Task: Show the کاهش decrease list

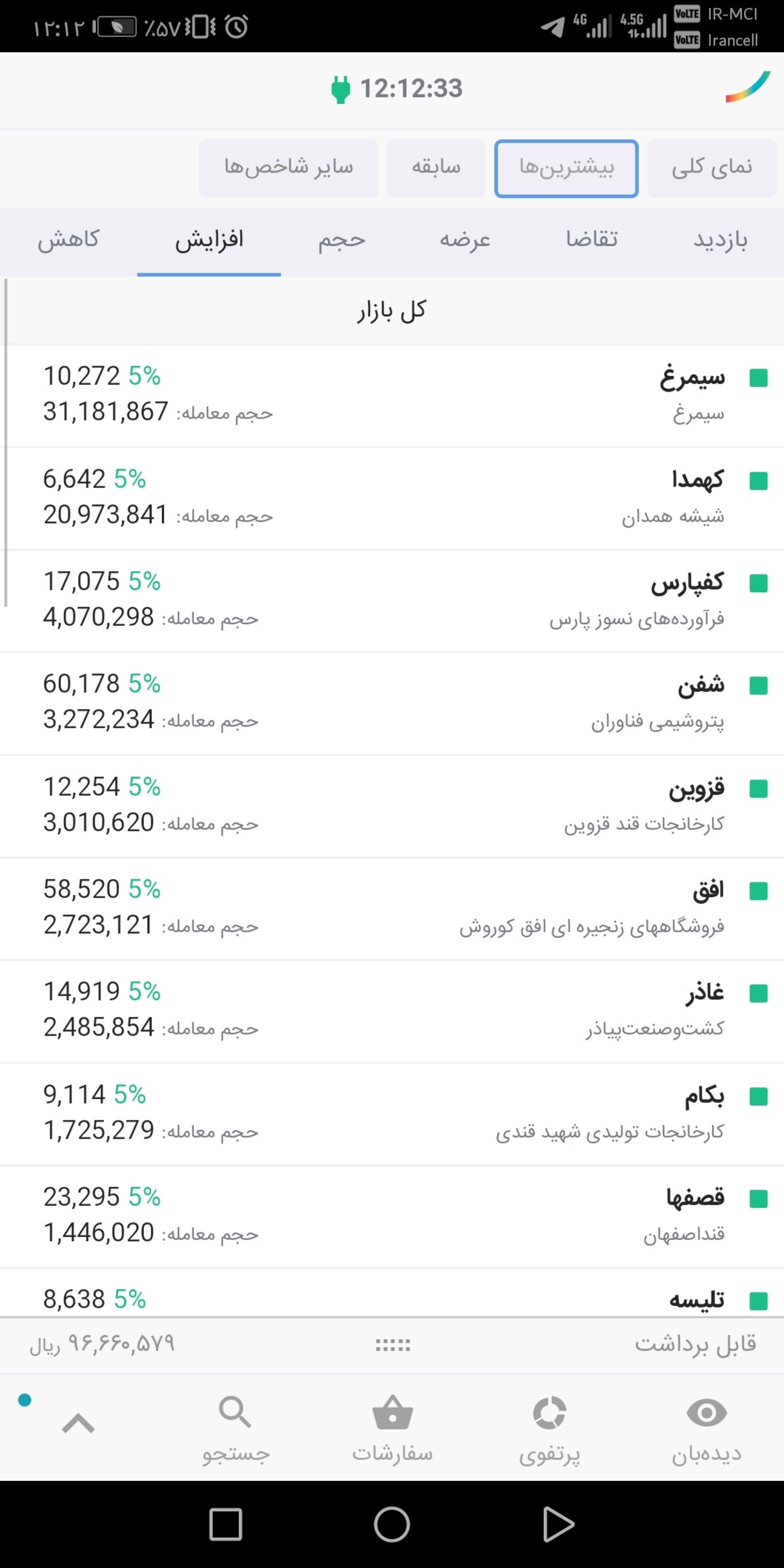Action: click(68, 240)
